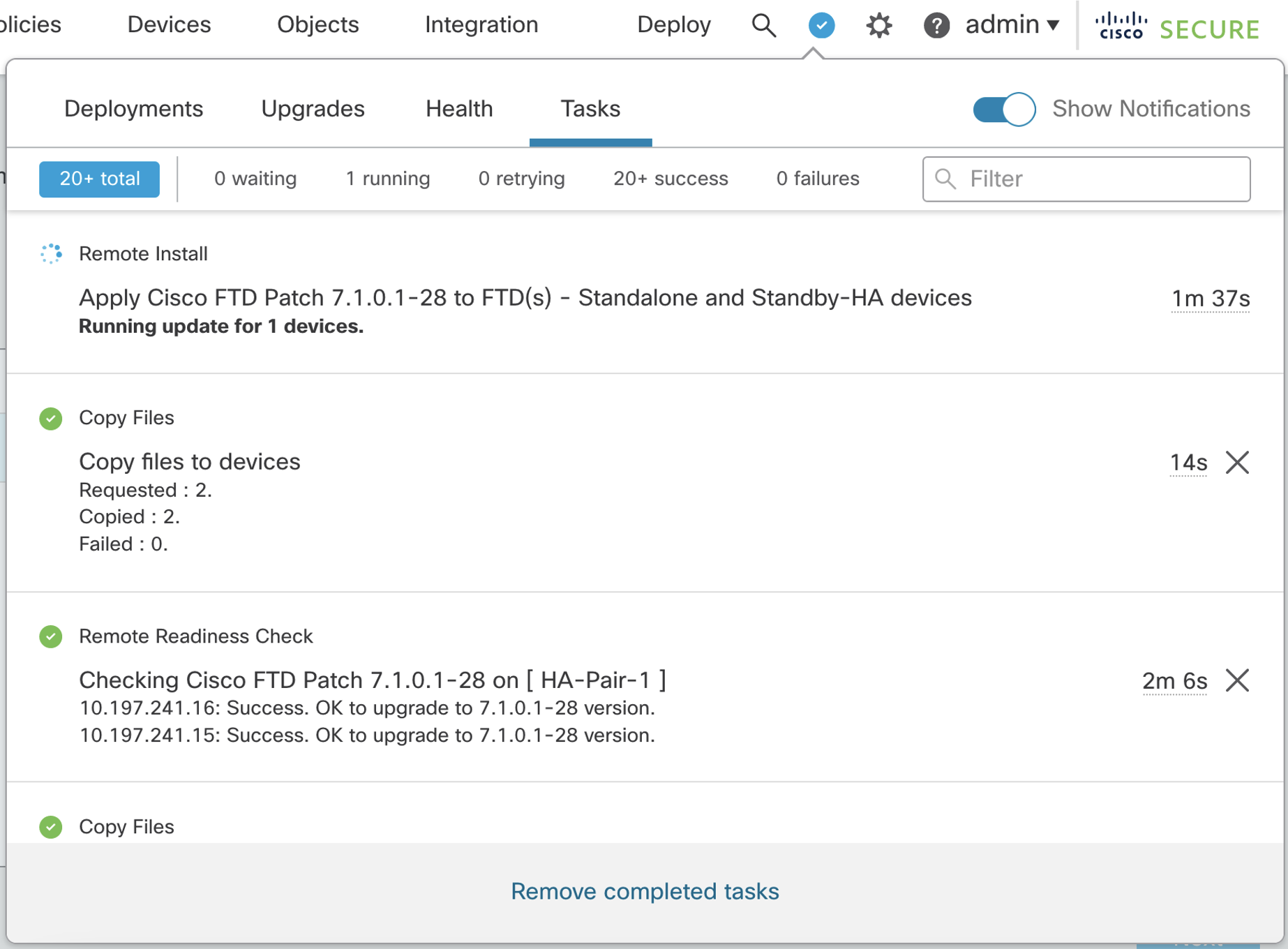
Task: Click the 1m 37s elapsed time
Action: pyautogui.click(x=1211, y=299)
